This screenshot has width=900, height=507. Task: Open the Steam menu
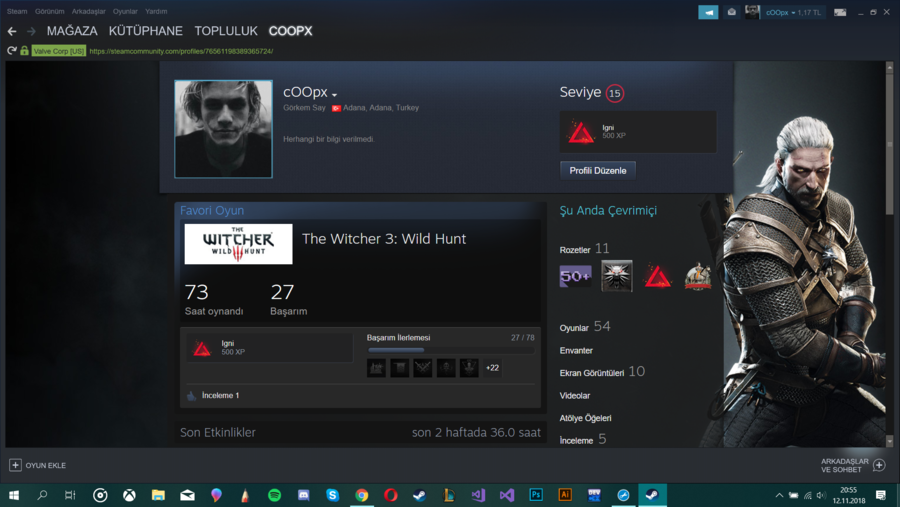point(17,11)
